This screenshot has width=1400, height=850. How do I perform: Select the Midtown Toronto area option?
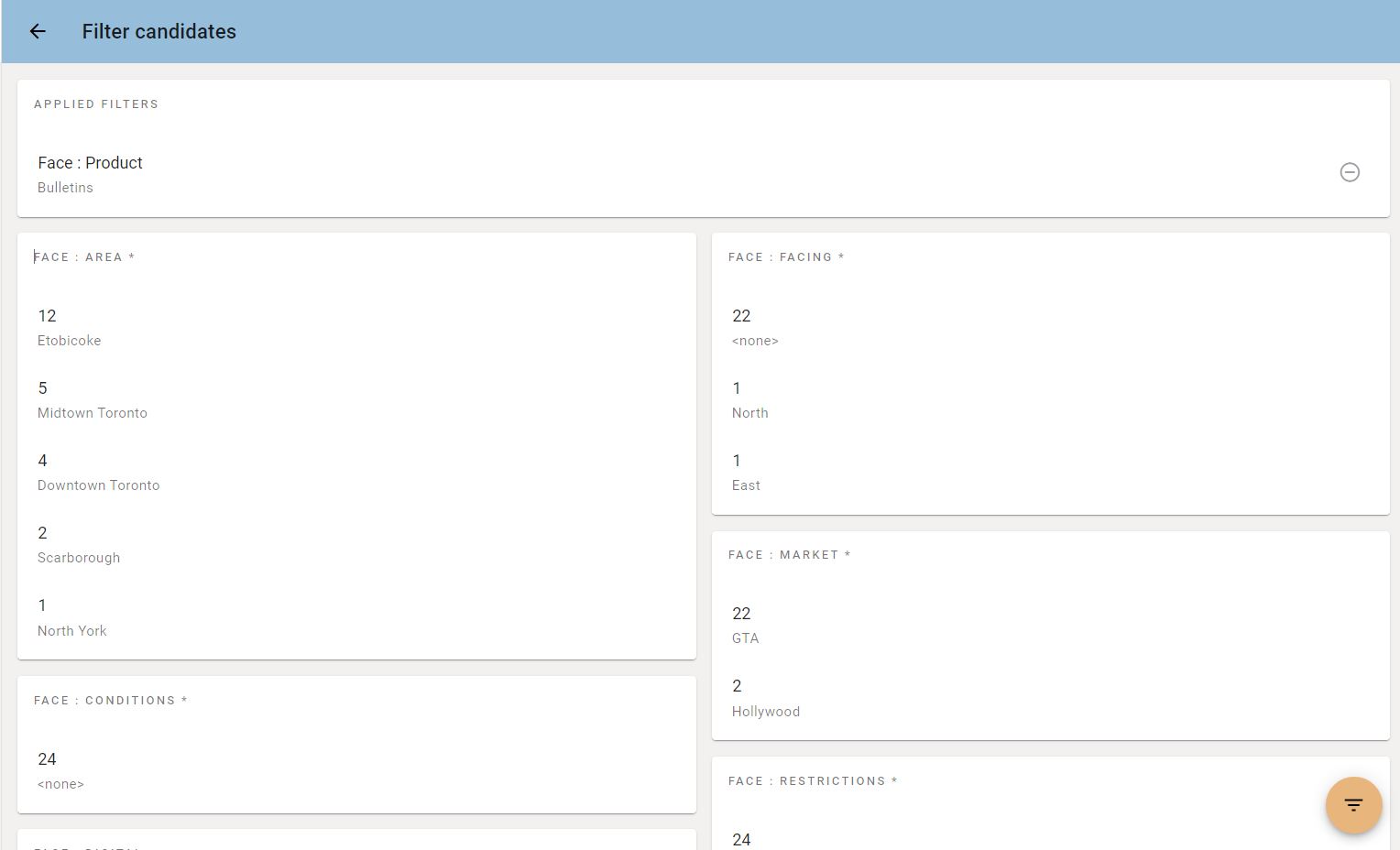coord(356,400)
